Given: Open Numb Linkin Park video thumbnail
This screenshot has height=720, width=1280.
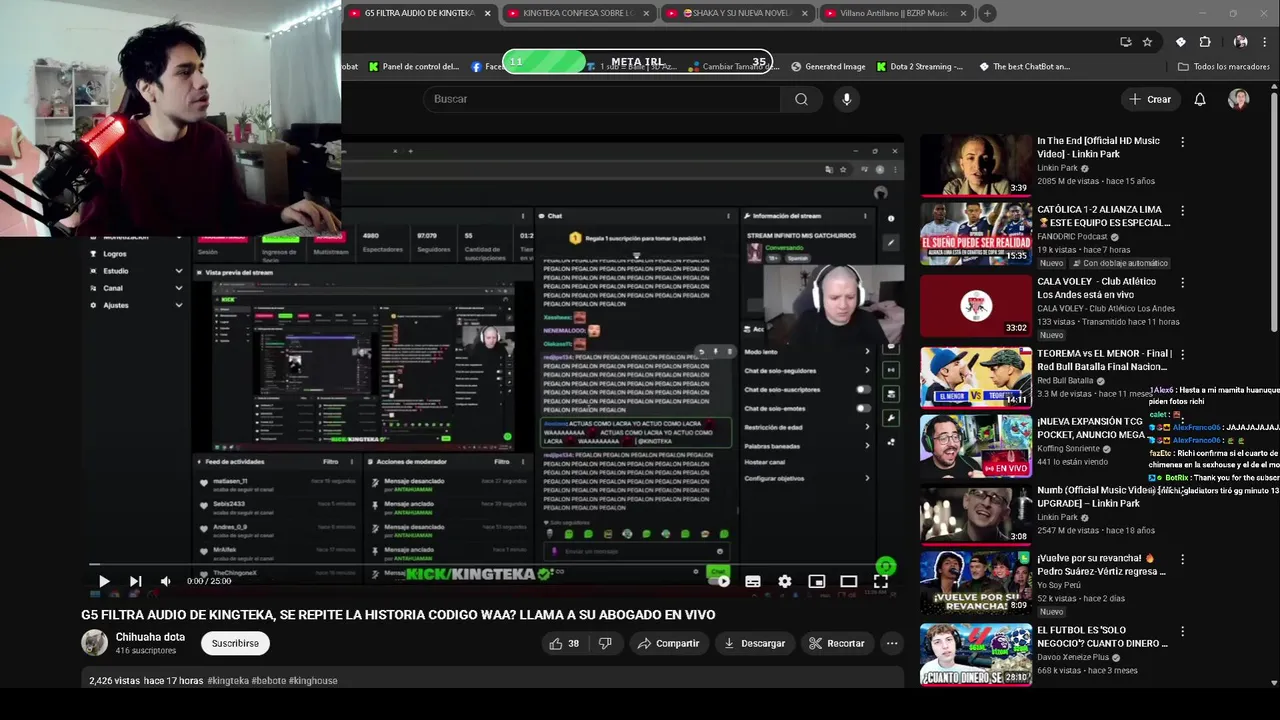Looking at the screenshot, I should point(976,514).
